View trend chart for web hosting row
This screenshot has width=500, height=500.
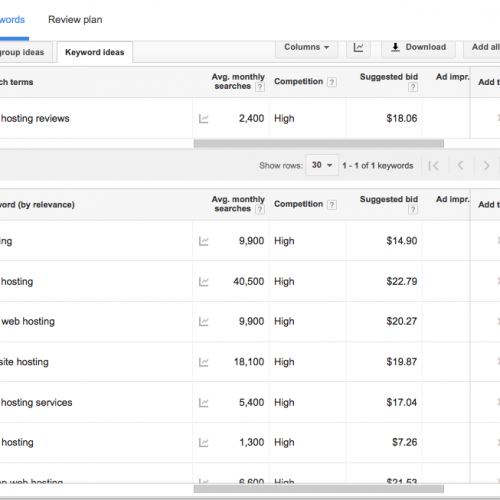click(204, 322)
